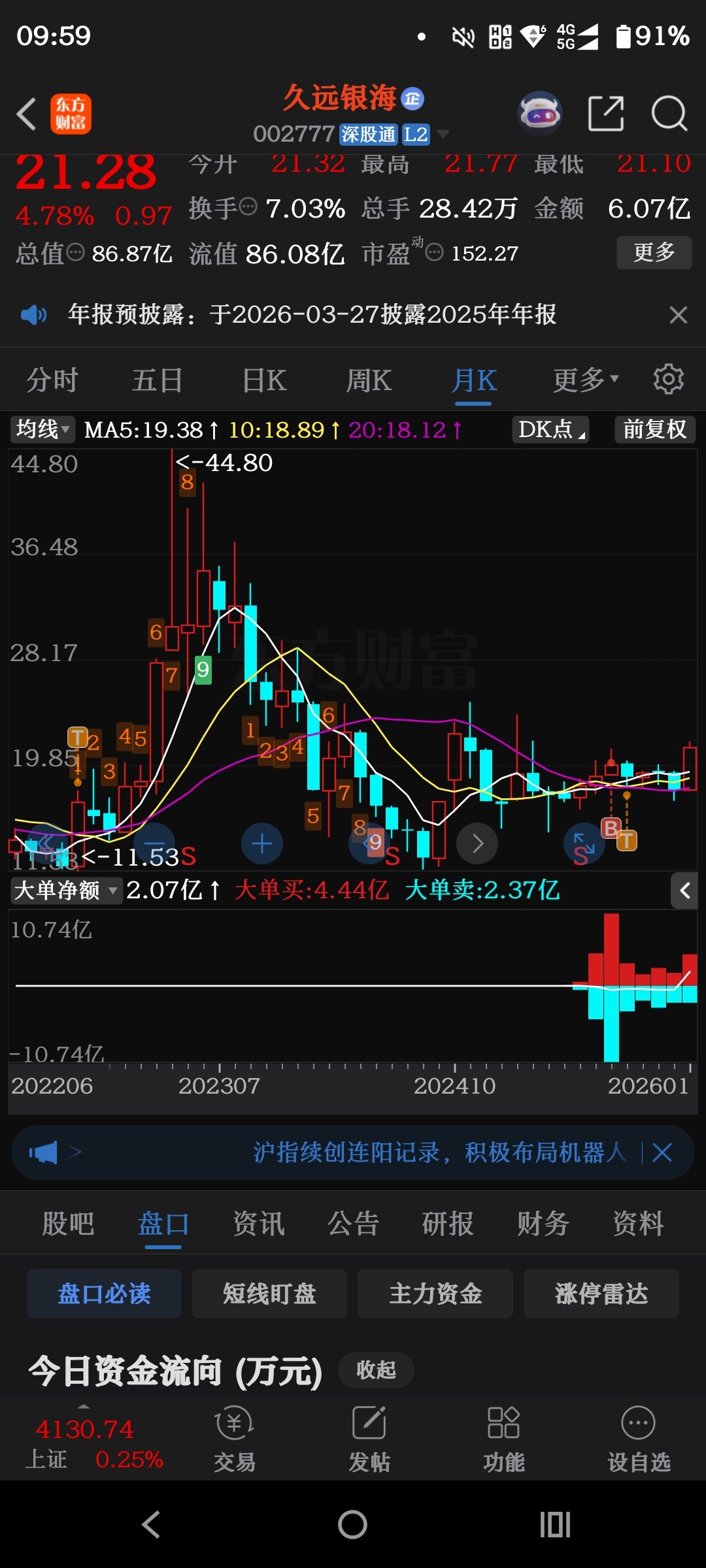Select 盘口必读 button
Screen dimensions: 706x1568
pyautogui.click(x=105, y=1294)
